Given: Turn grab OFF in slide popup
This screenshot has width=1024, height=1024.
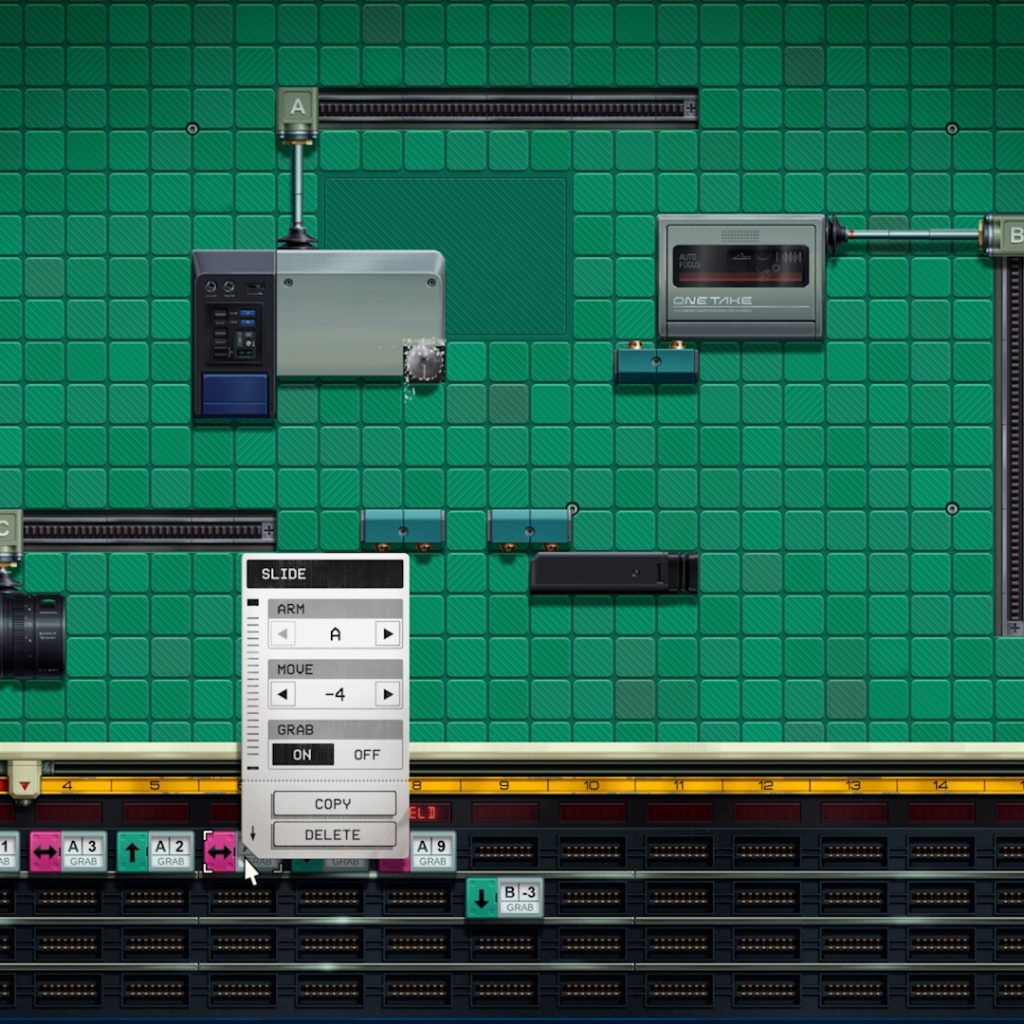Looking at the screenshot, I should (367, 755).
